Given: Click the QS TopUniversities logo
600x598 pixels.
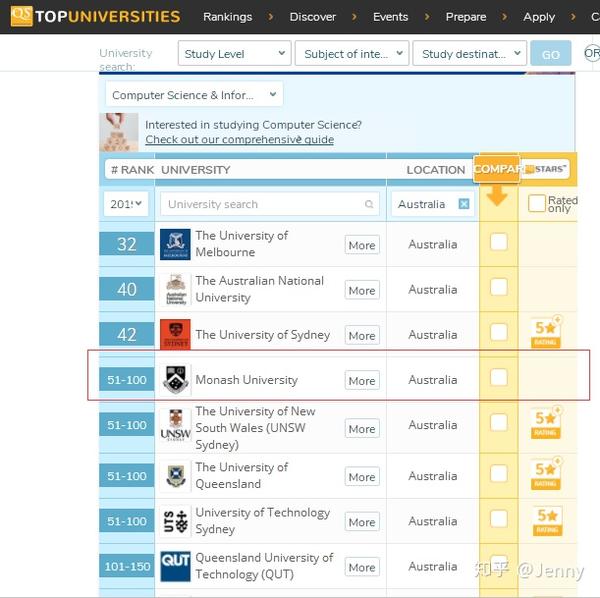Looking at the screenshot, I should point(95,16).
